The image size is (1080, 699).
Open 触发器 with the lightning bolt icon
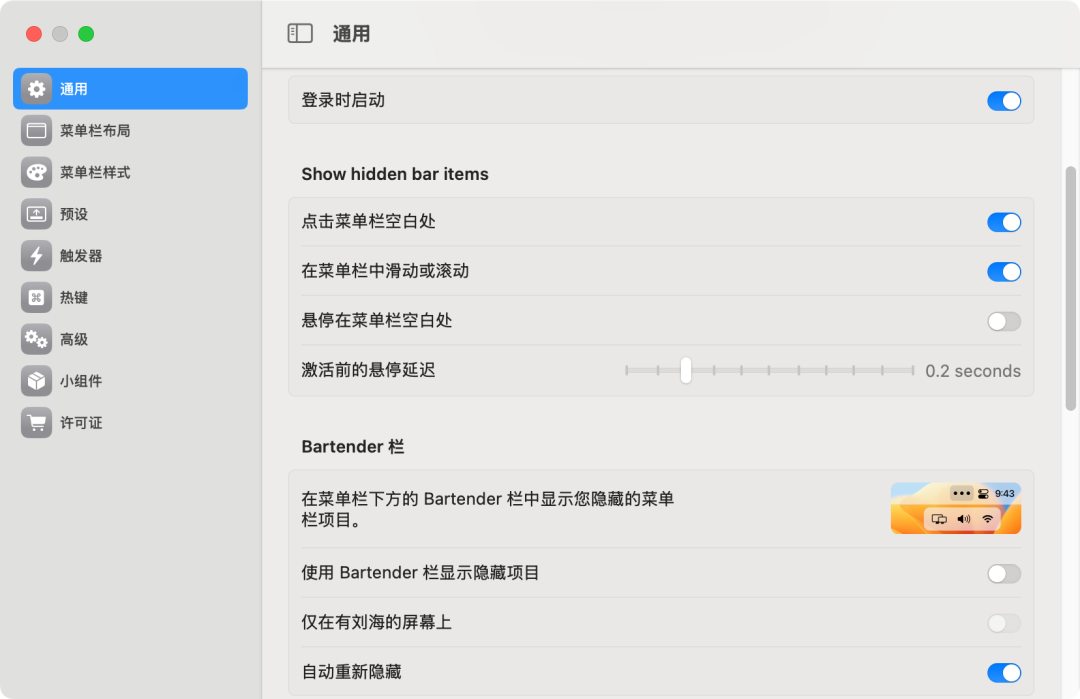pos(37,256)
